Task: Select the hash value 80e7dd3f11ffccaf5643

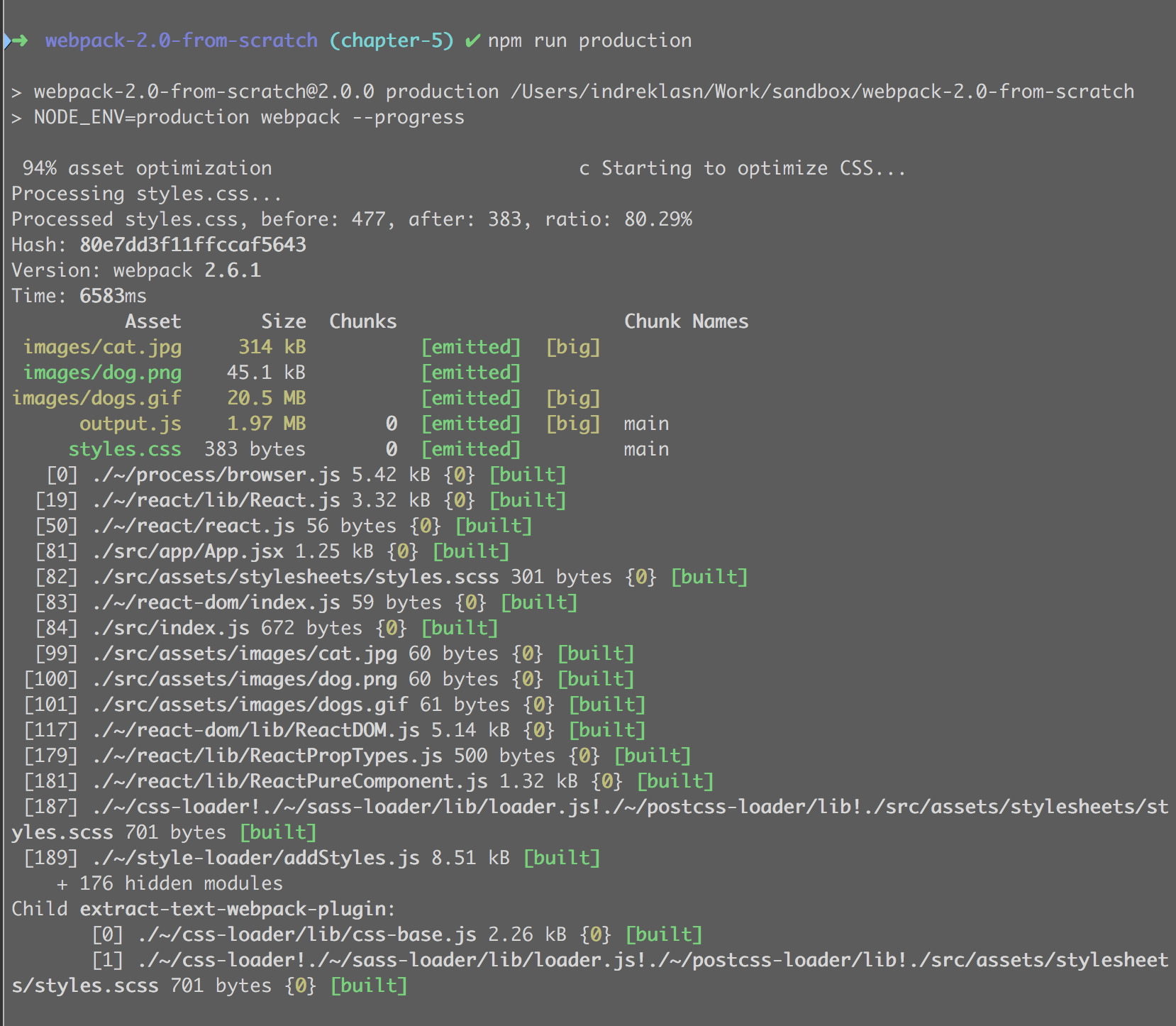Action: [x=193, y=245]
